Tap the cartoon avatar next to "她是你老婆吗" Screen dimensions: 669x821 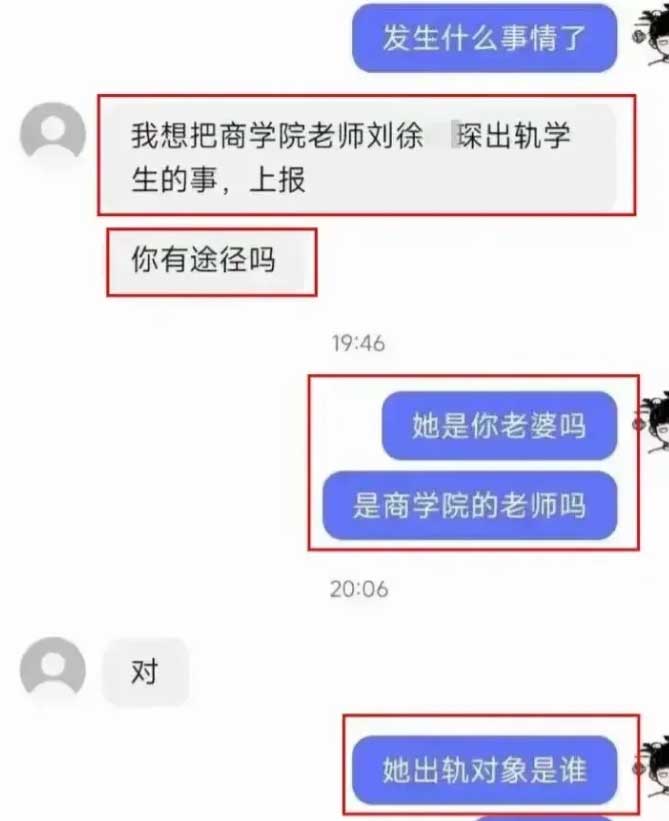pyautogui.click(x=651, y=424)
